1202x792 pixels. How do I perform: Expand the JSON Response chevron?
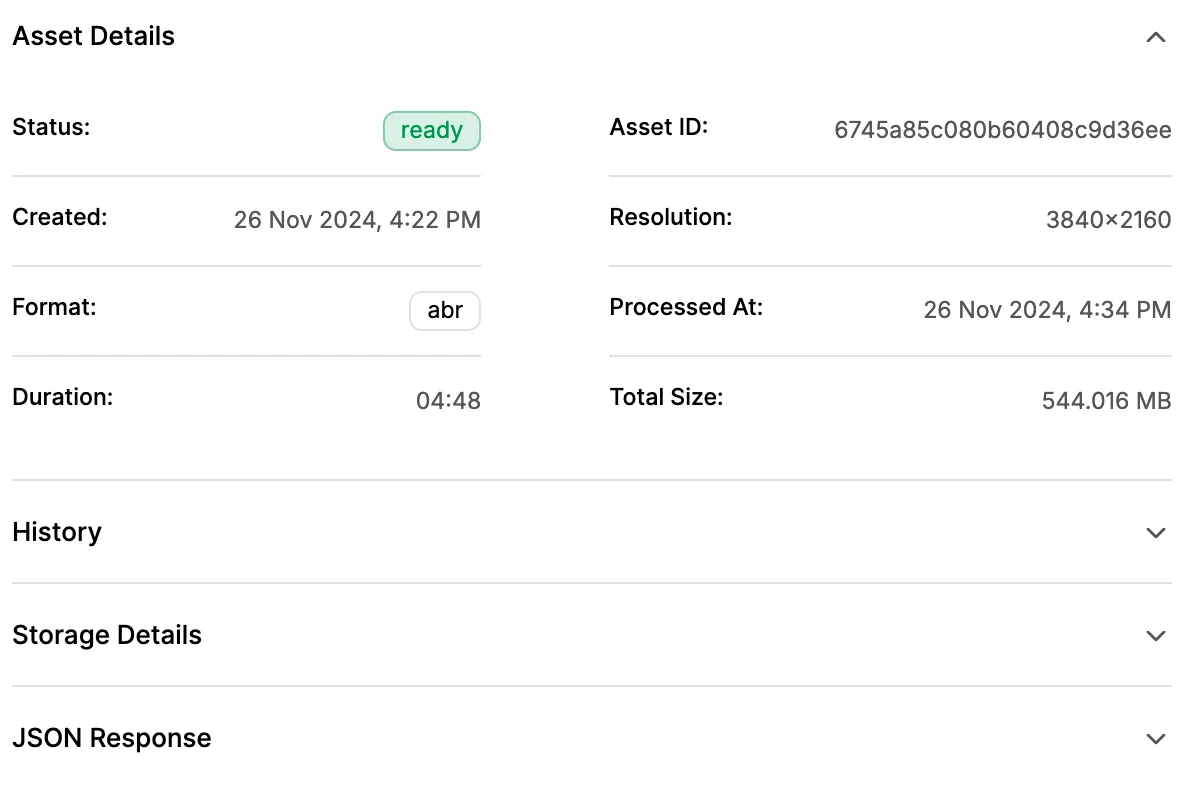[1156, 739]
